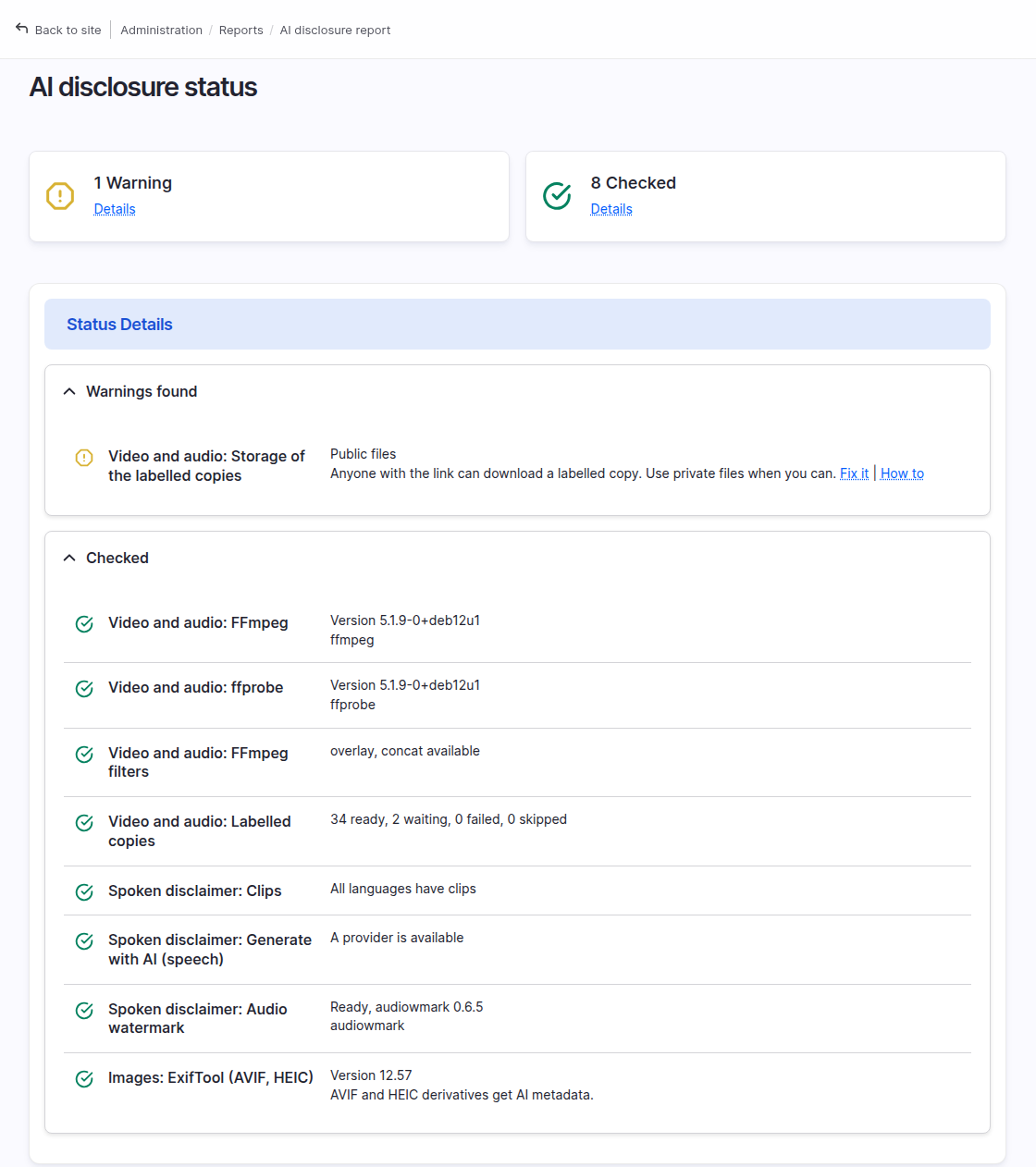
Task: Collapse the Warnings found section chevron
Action: pos(69,391)
